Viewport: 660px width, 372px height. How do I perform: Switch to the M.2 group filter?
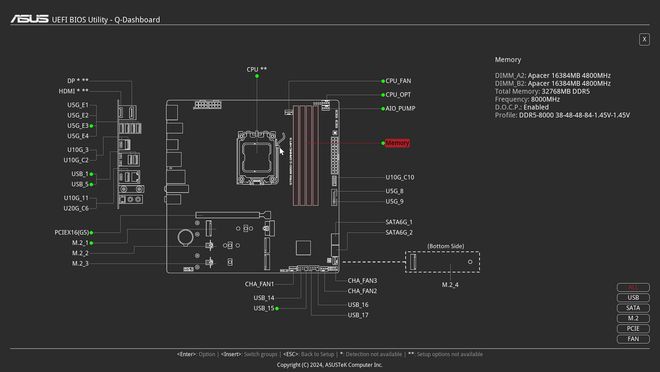[x=633, y=318]
